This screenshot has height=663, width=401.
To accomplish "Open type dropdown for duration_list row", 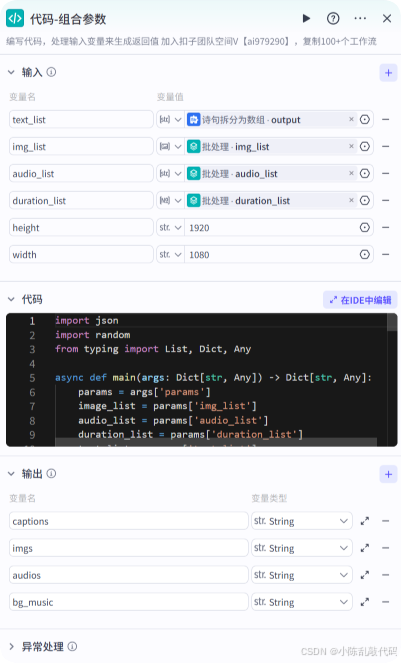I will [x=170, y=201].
